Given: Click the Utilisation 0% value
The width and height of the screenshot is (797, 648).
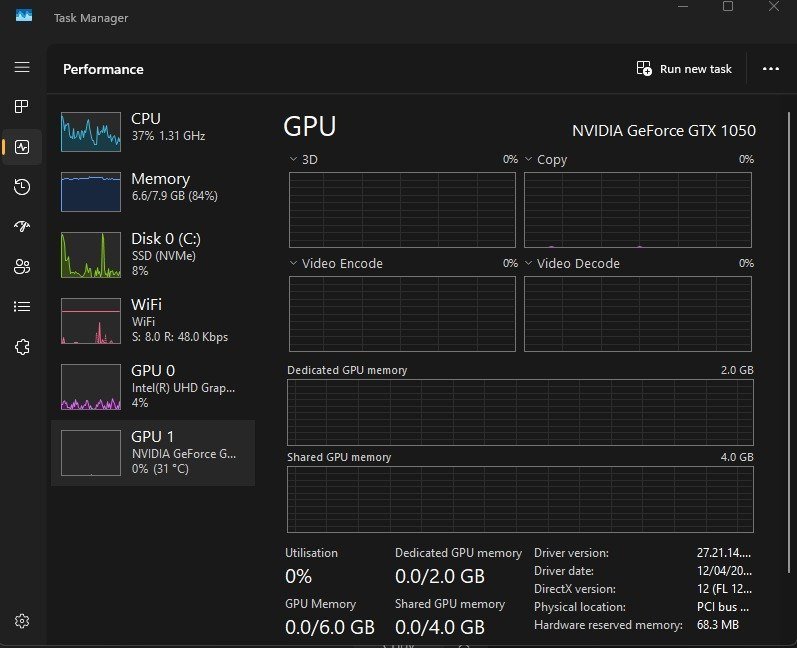Looking at the screenshot, I should click(298, 576).
